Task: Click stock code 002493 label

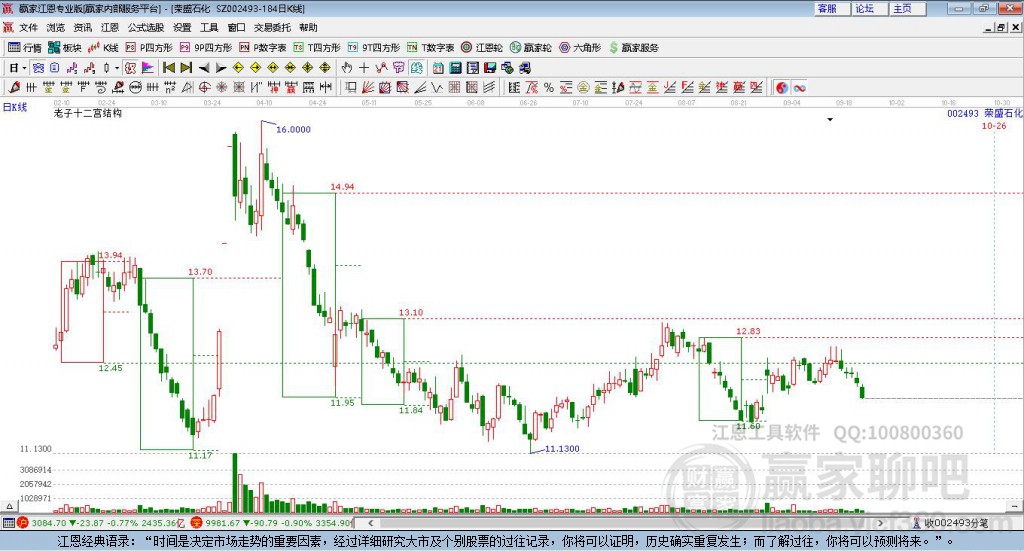Action: coord(963,114)
